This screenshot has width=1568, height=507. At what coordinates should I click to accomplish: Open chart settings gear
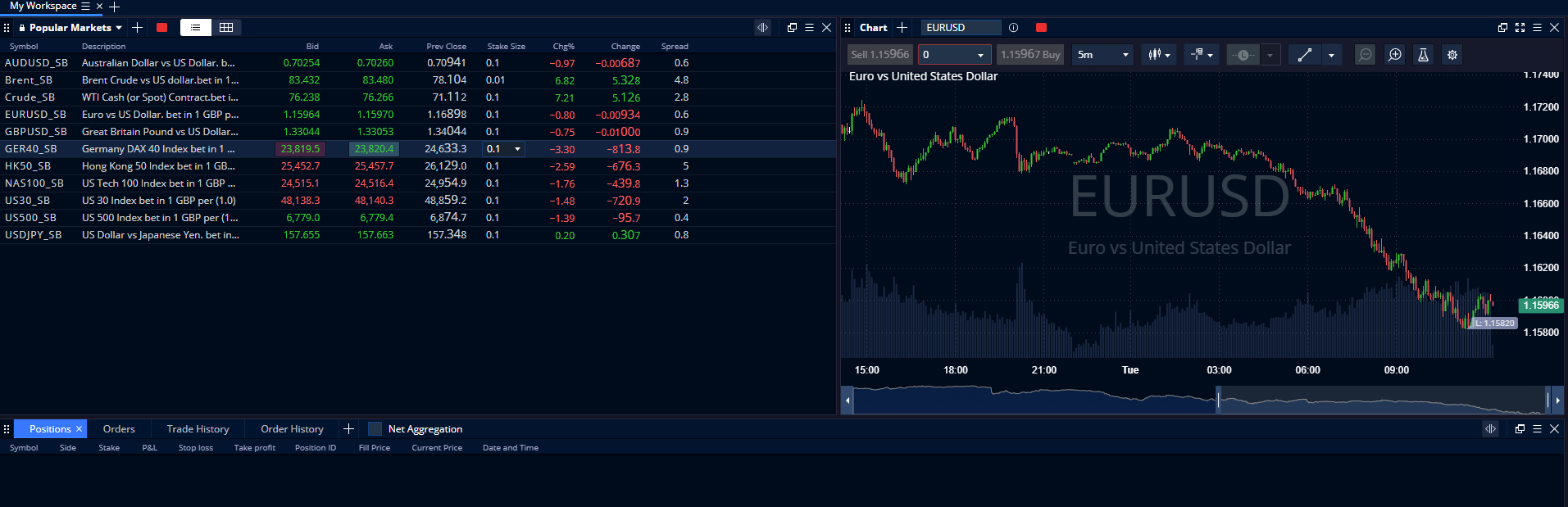(x=1452, y=55)
